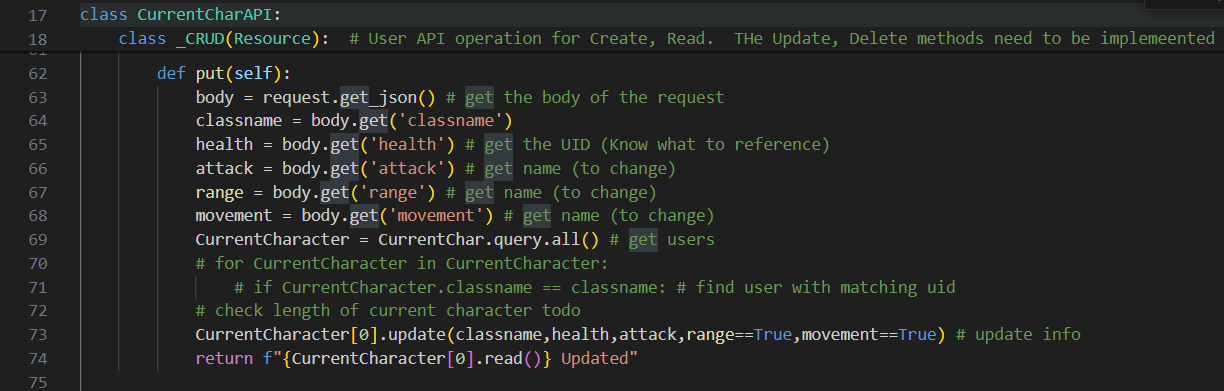
Task: Click comment 'get the UID (Know what to reference)'
Action: tap(657, 145)
